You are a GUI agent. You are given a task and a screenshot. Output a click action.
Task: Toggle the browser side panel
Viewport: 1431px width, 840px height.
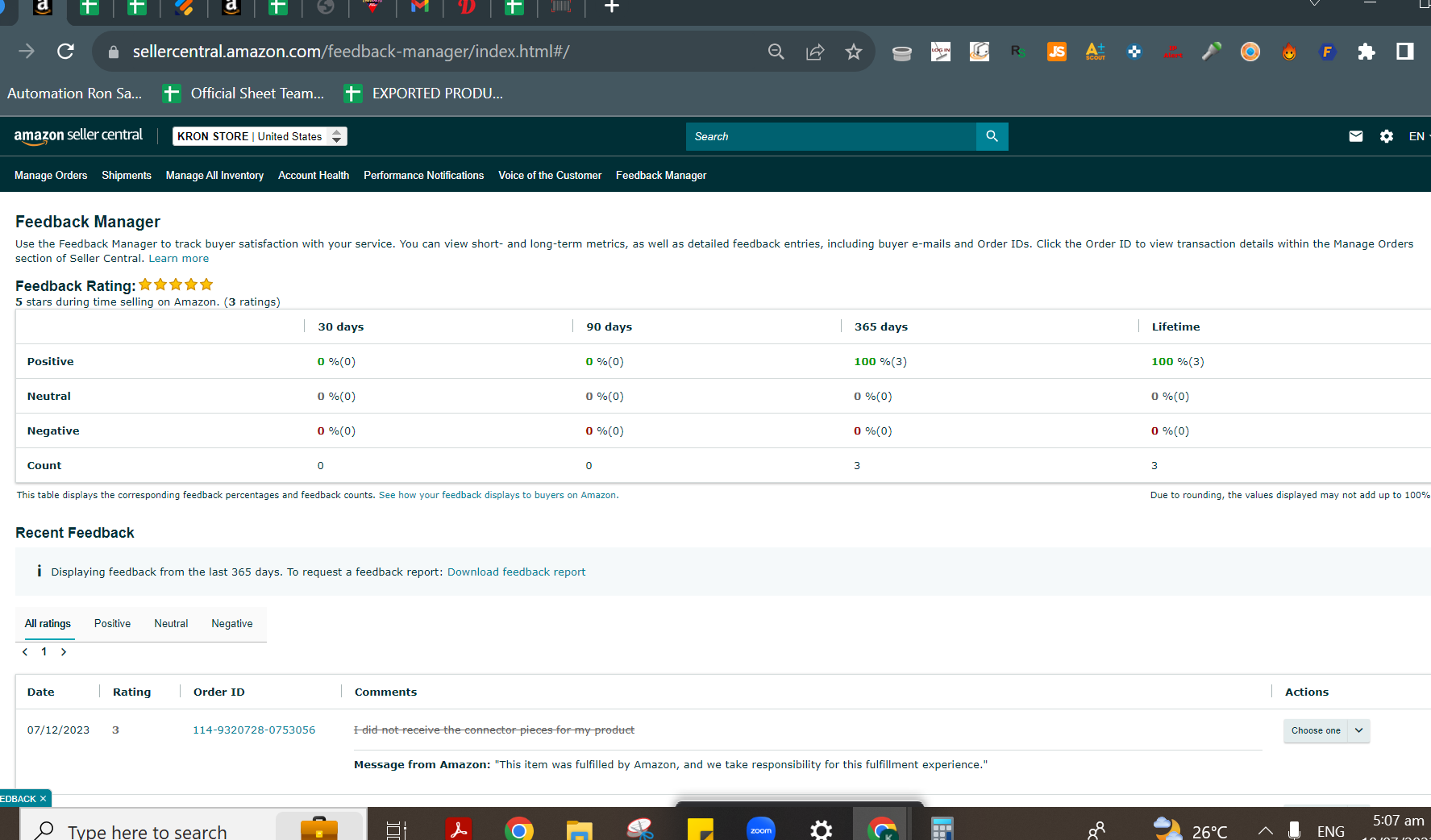tap(1404, 52)
